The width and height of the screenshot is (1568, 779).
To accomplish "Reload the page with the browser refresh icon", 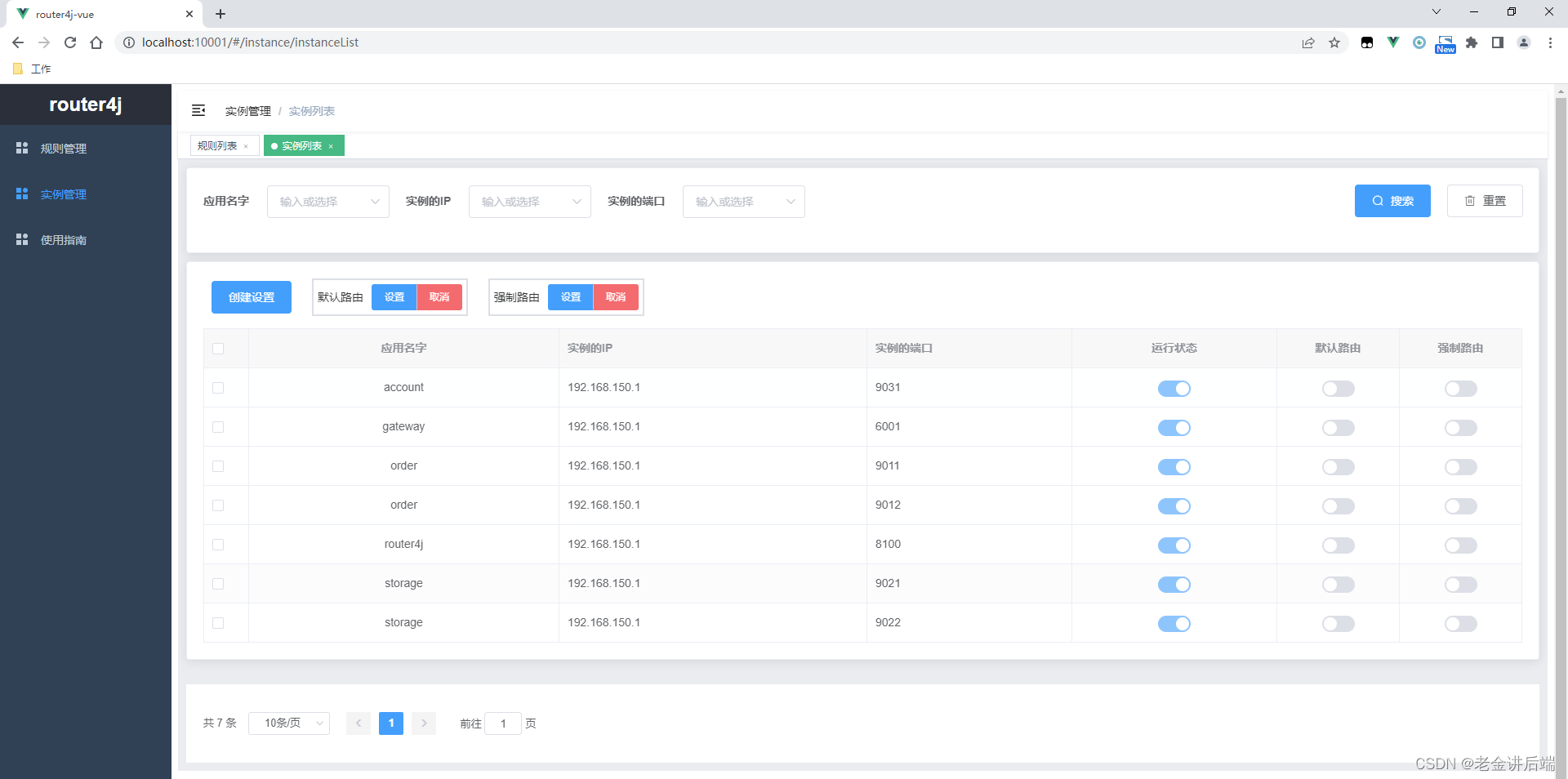I will (70, 42).
